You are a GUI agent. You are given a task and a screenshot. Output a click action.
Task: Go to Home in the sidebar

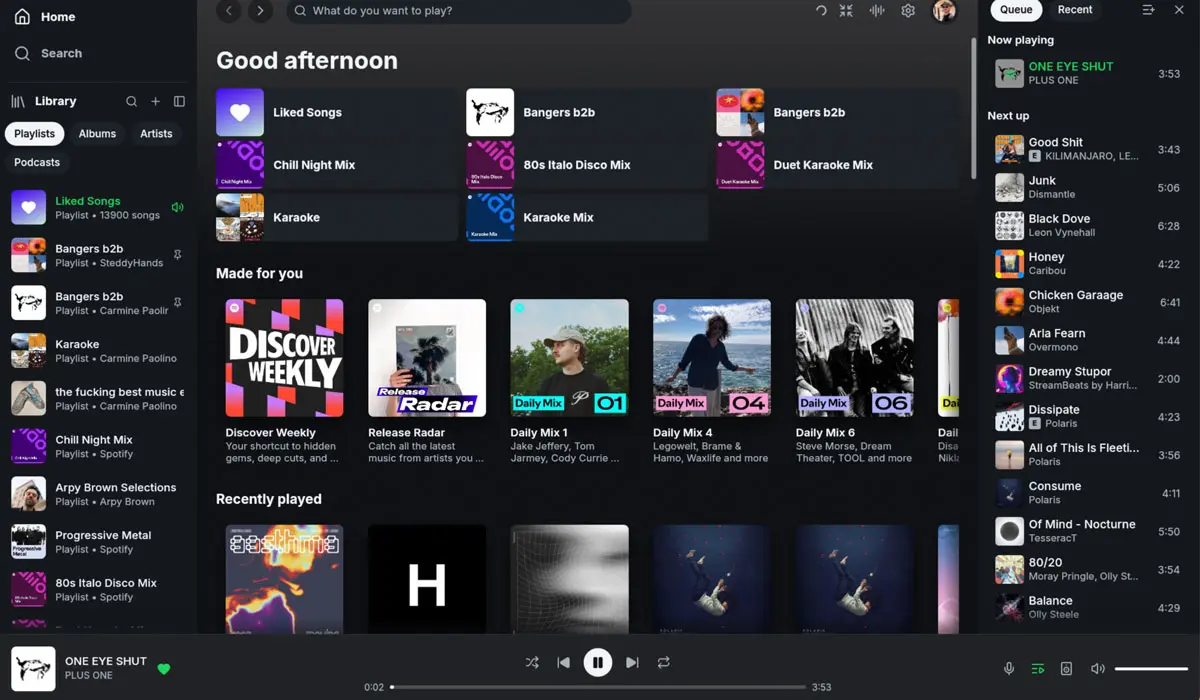click(45, 17)
